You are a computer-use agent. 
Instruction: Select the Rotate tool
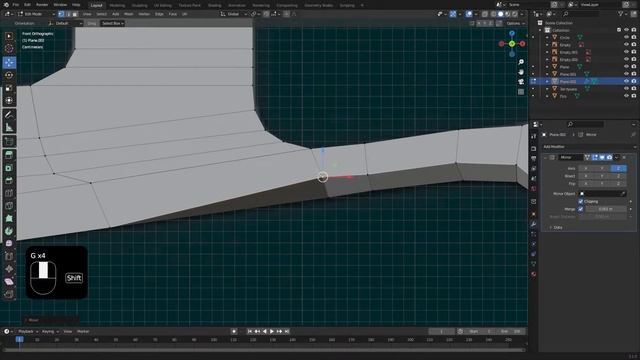click(x=9, y=75)
